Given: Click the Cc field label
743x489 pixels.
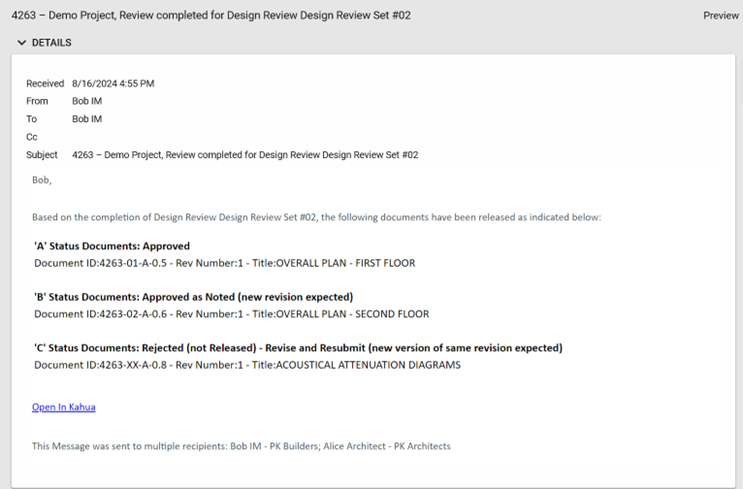Looking at the screenshot, I should (32, 137).
